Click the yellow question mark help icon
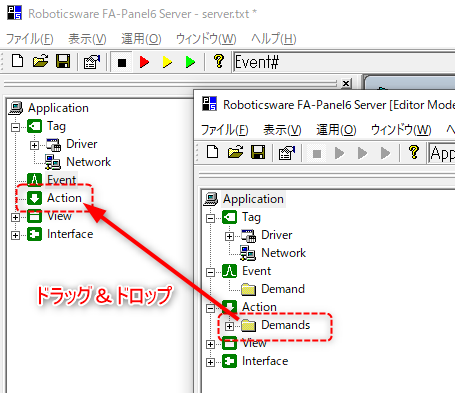Screen dimensions: 455x393 [219, 61]
